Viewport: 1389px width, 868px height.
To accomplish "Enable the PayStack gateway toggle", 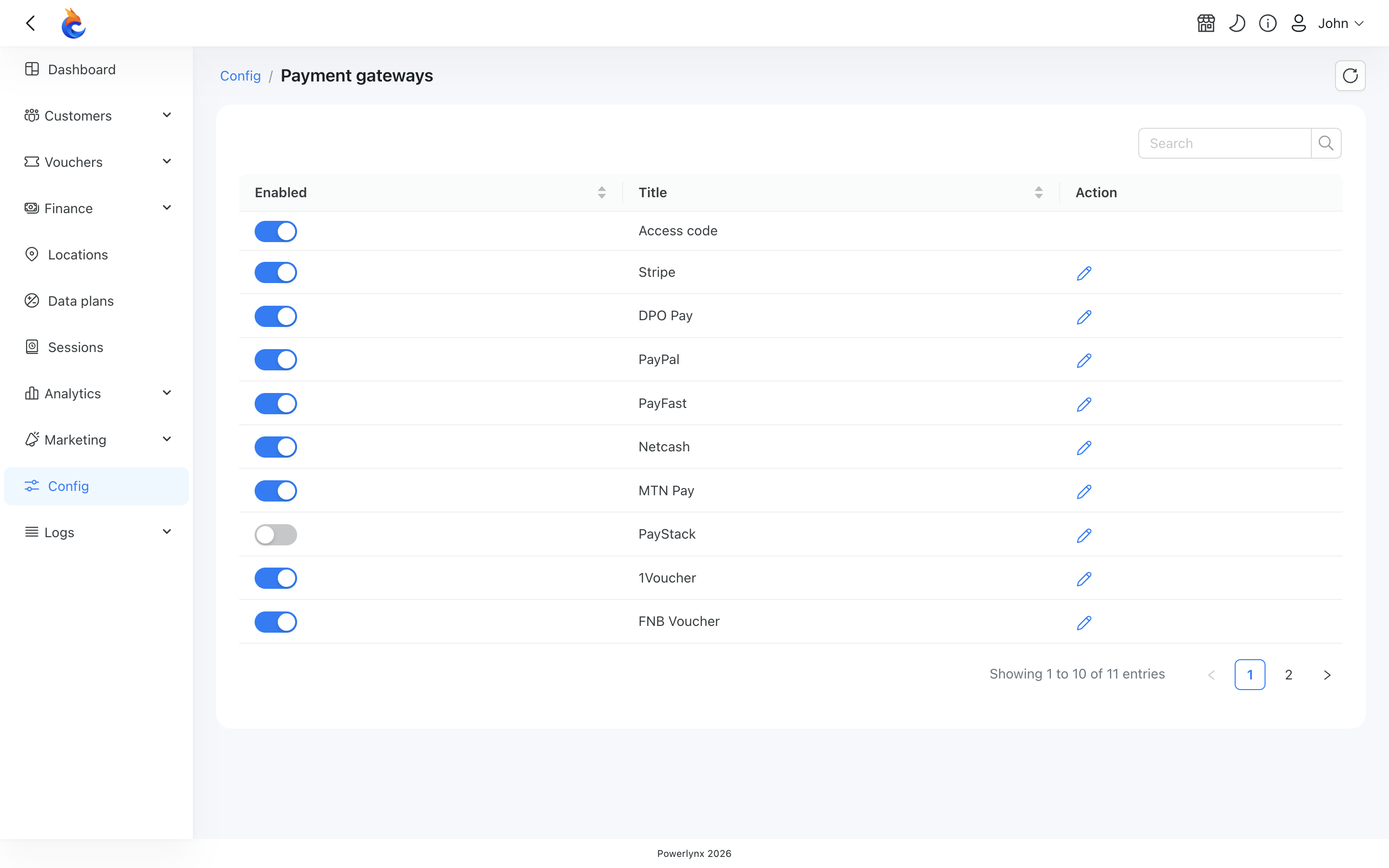I will click(275, 534).
